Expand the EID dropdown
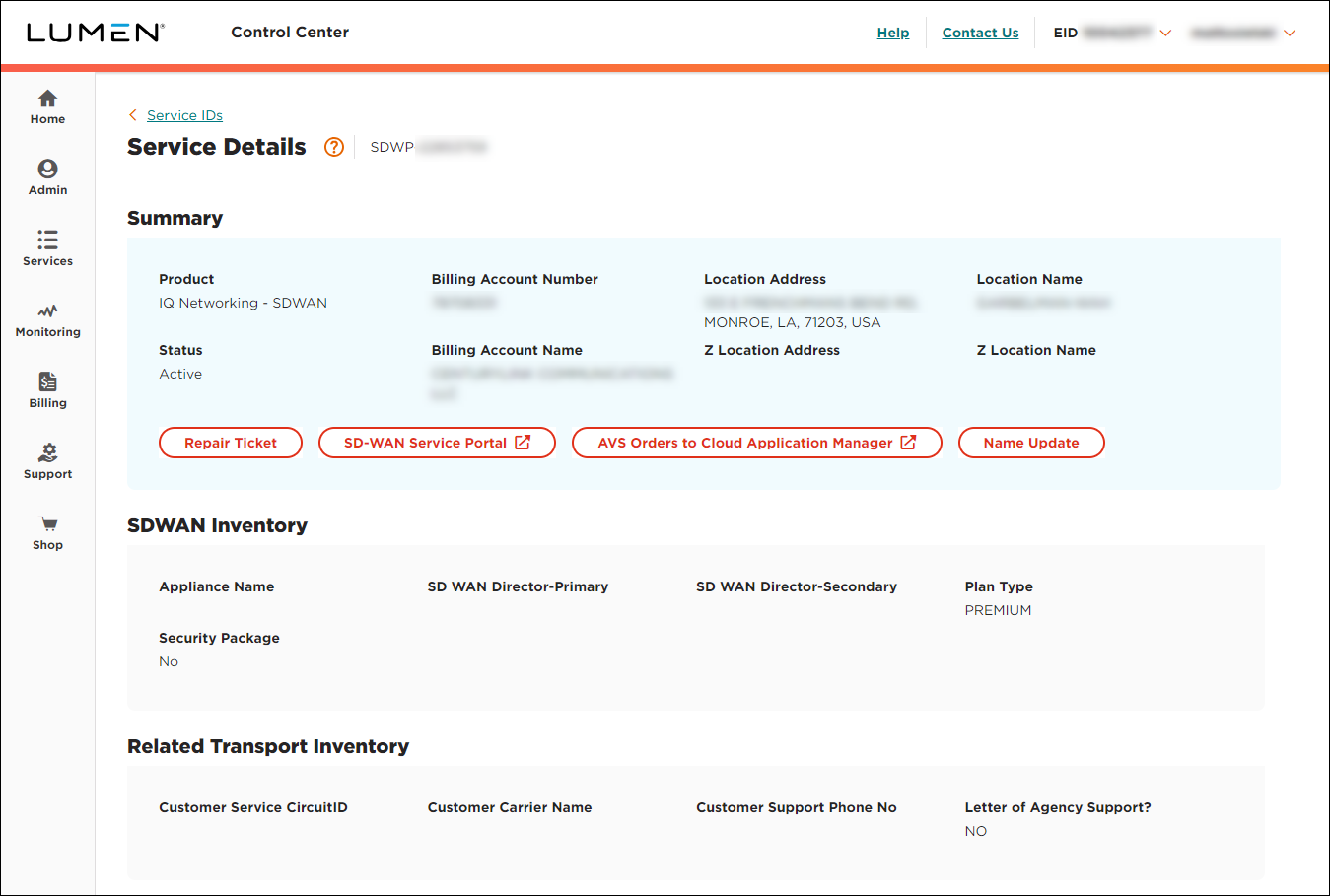Image resolution: width=1330 pixels, height=896 pixels. (x=1165, y=33)
